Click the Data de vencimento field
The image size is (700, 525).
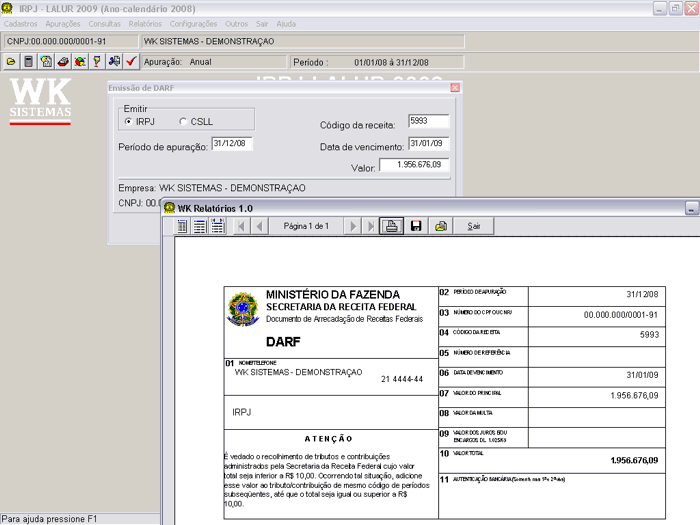pos(428,144)
